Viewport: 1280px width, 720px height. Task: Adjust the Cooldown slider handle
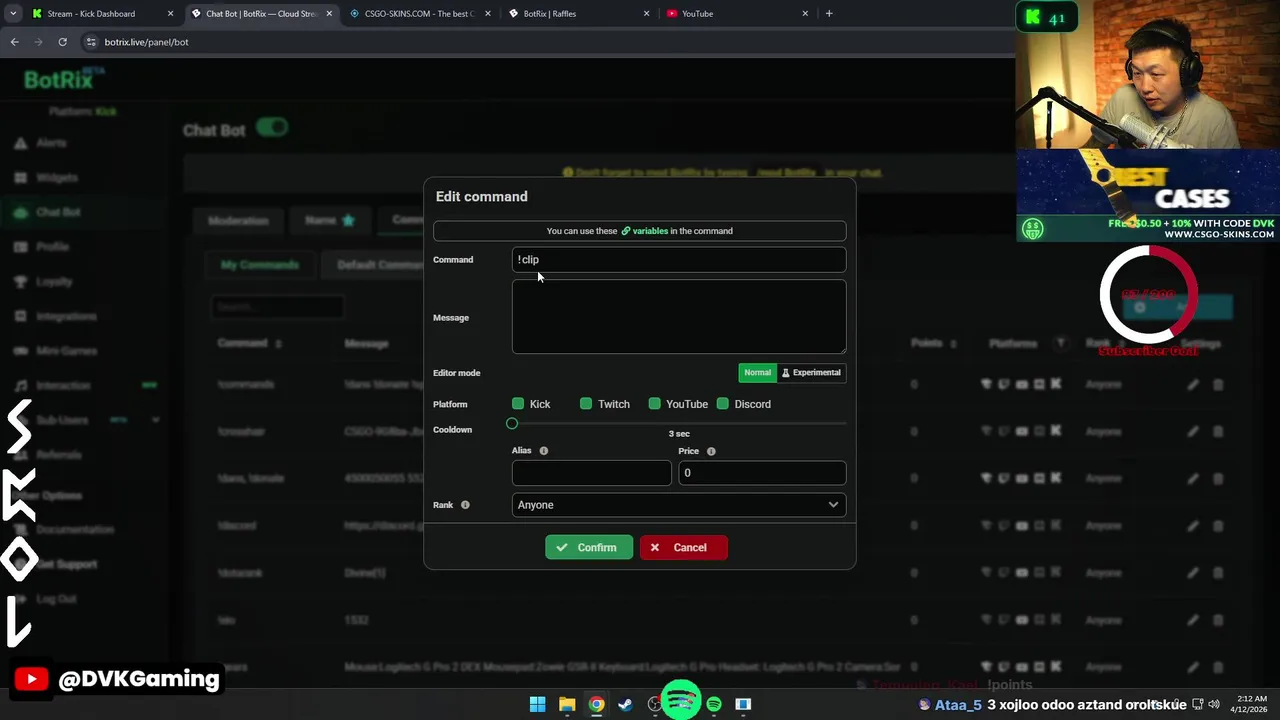pyautogui.click(x=512, y=423)
